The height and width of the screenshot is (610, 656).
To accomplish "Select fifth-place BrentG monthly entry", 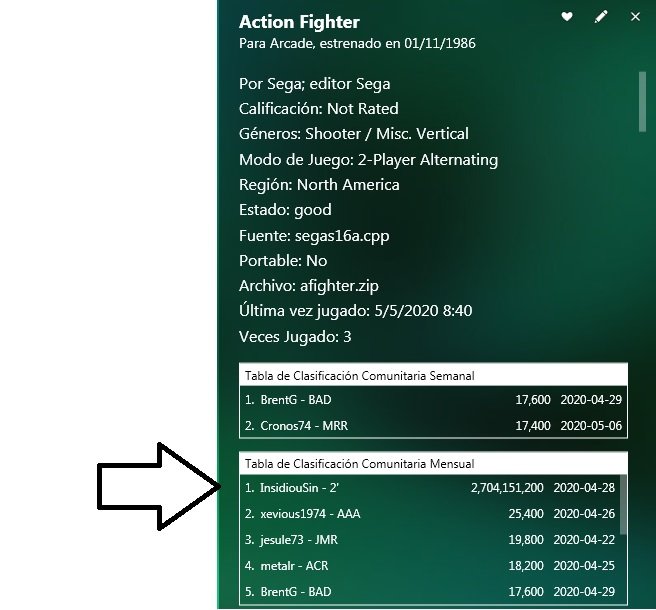I will click(430, 592).
